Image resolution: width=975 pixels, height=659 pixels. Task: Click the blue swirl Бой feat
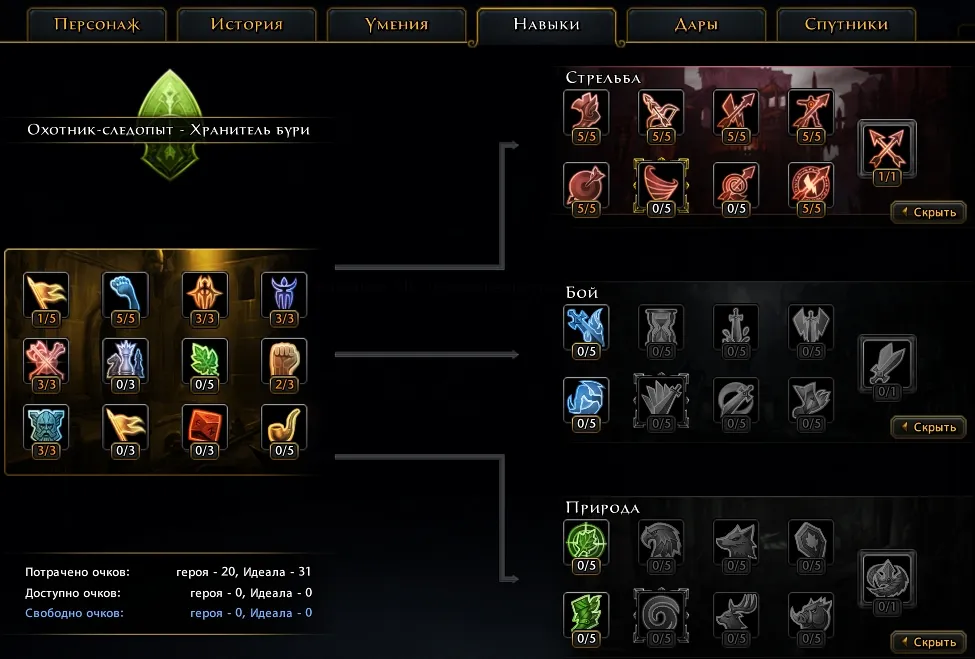586,399
